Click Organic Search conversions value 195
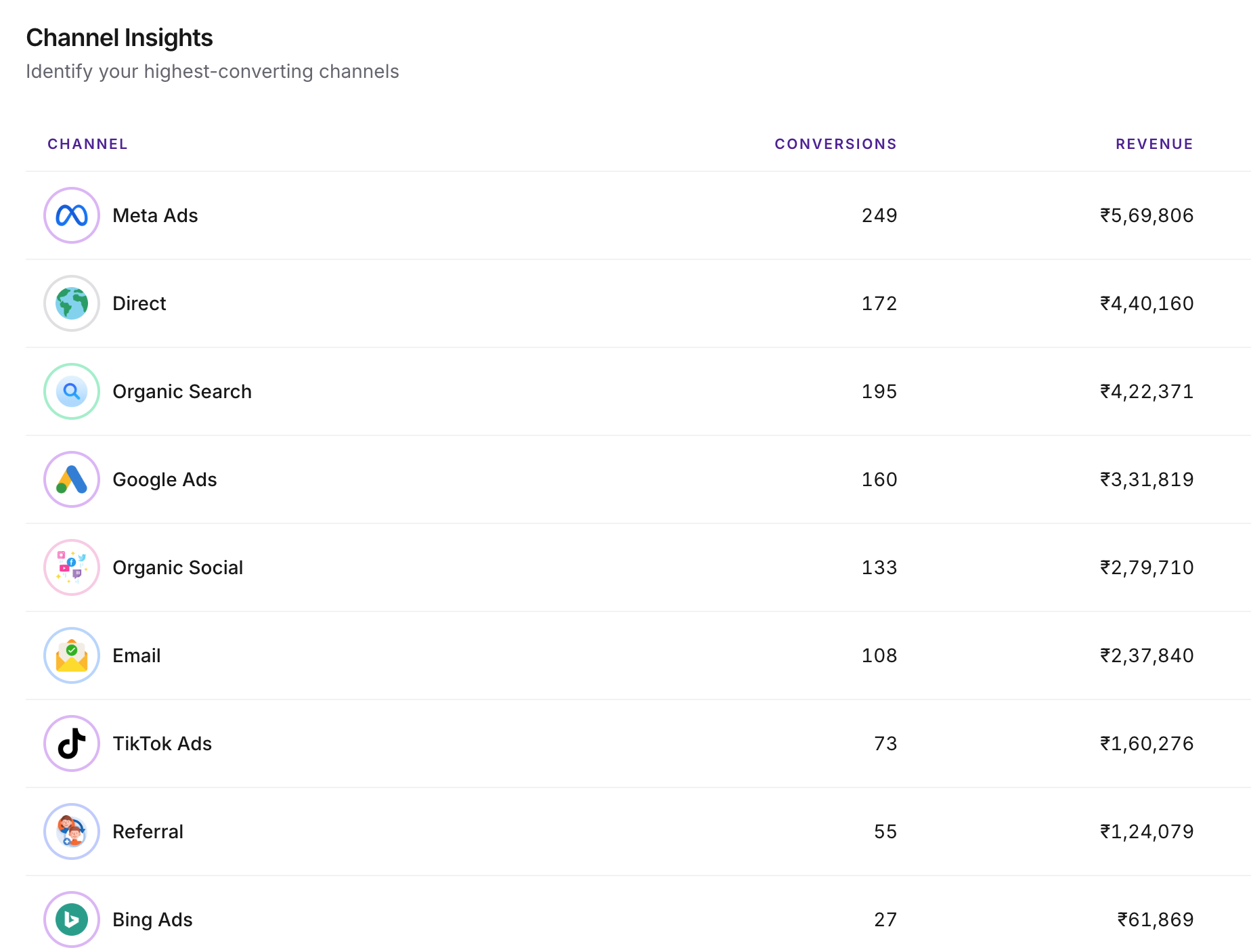The width and height of the screenshot is (1251, 952). click(x=879, y=391)
